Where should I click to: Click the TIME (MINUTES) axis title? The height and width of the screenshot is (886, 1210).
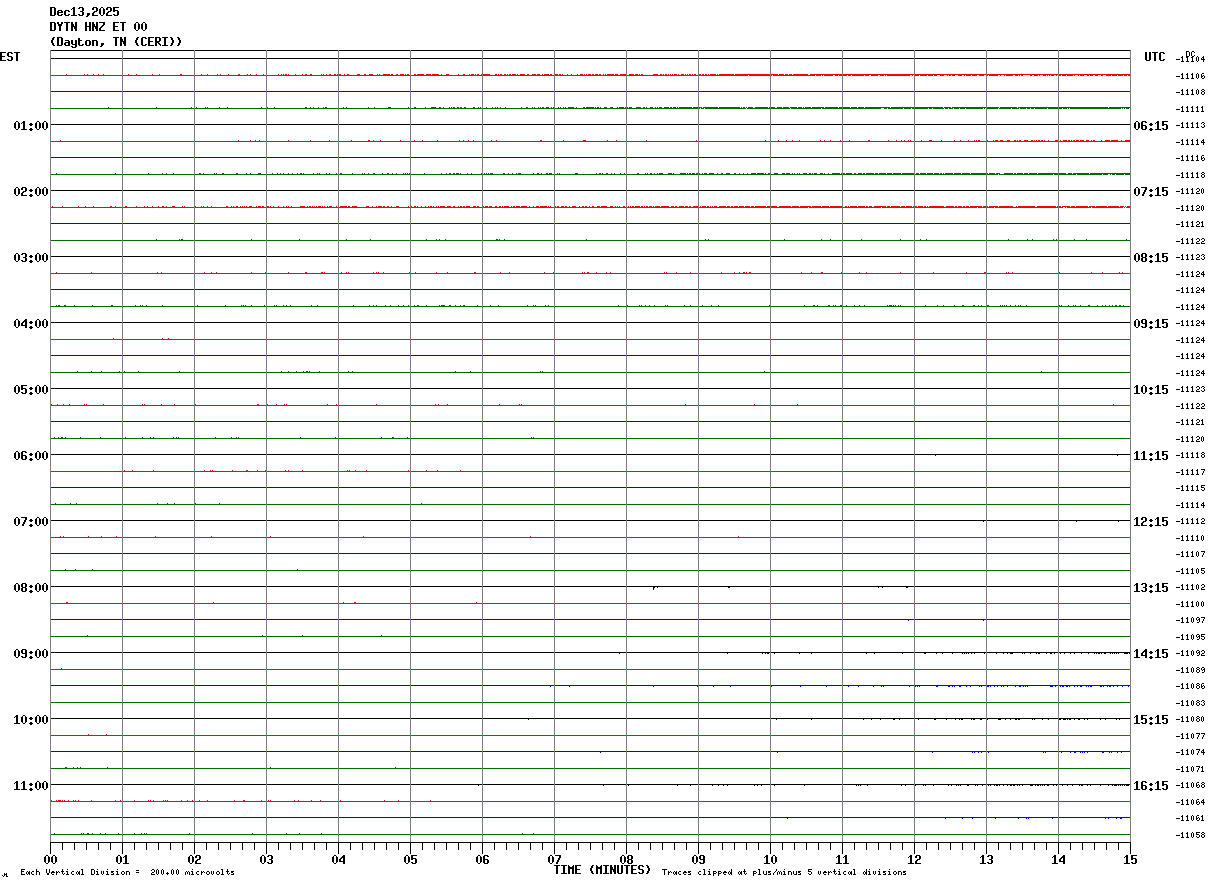[x=602, y=870]
